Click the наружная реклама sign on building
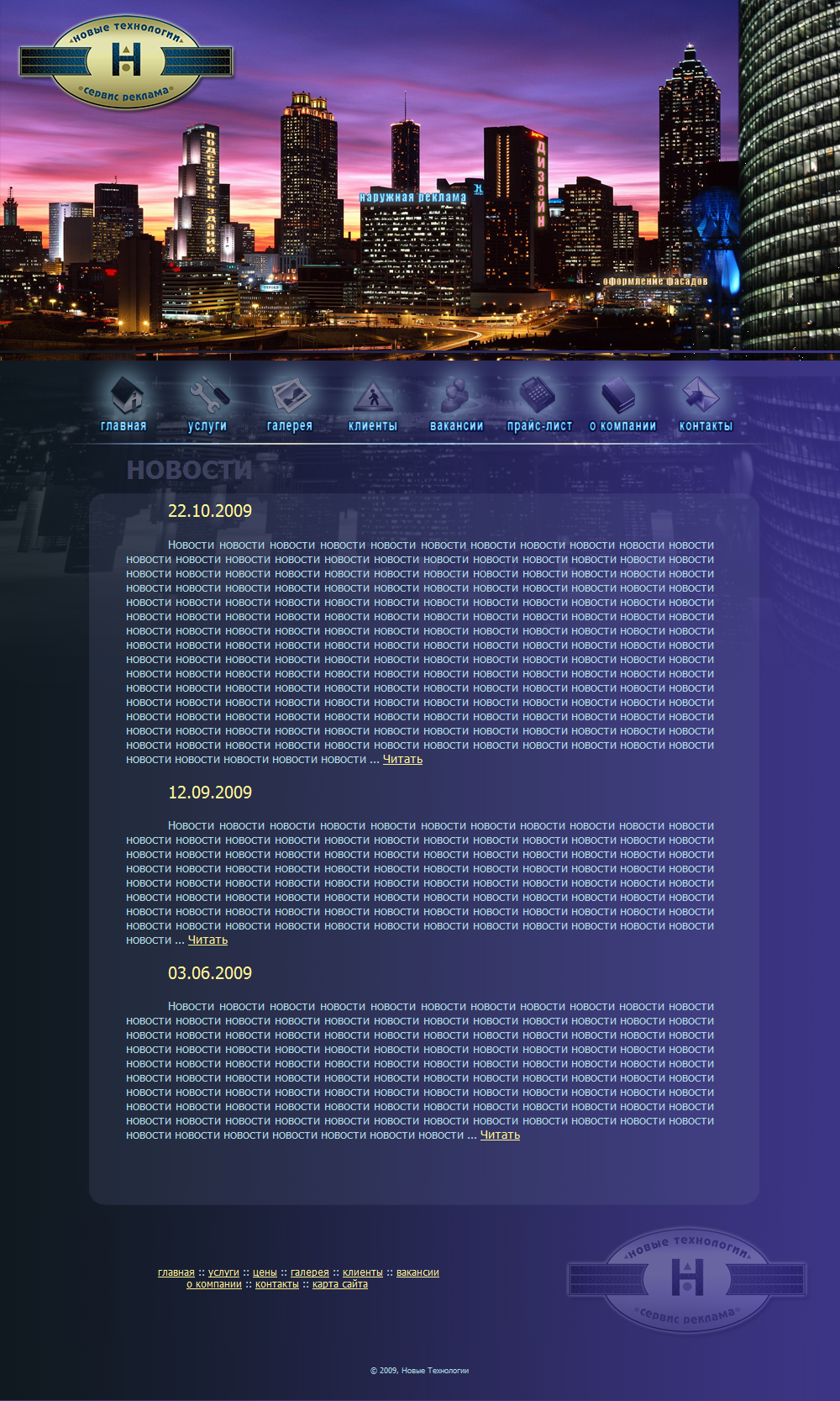 412,198
